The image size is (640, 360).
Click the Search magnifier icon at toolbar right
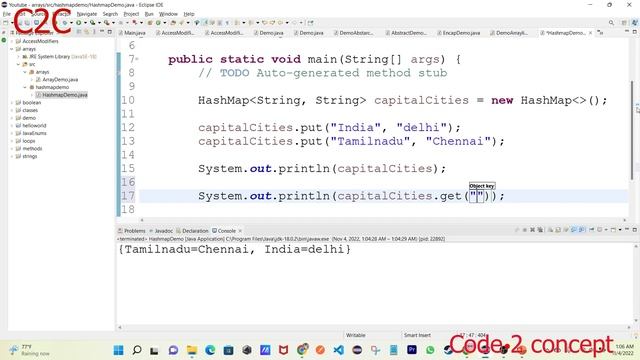click(611, 23)
